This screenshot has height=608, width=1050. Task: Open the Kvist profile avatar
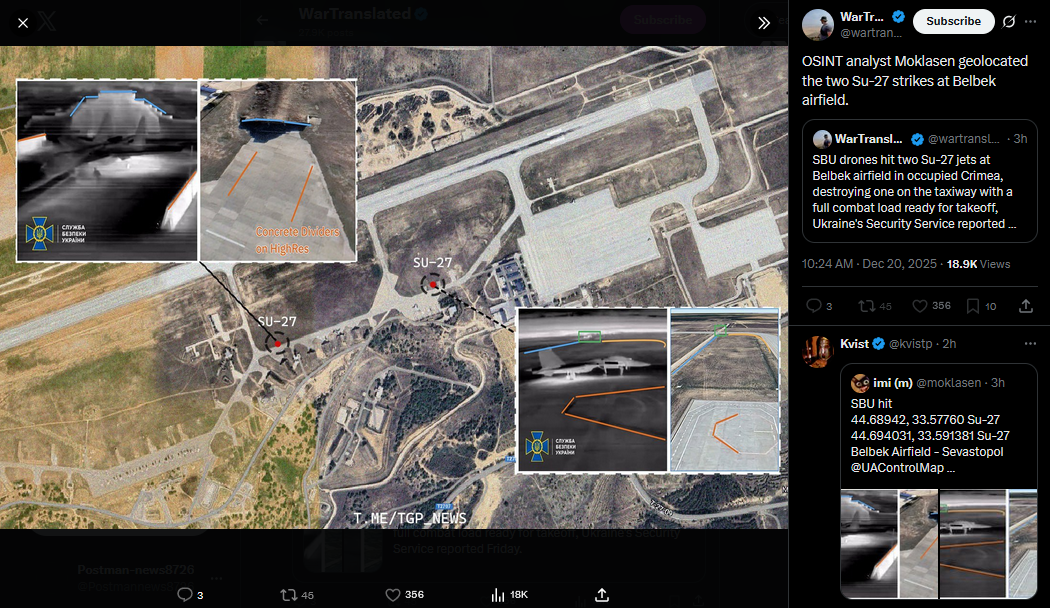click(x=818, y=352)
